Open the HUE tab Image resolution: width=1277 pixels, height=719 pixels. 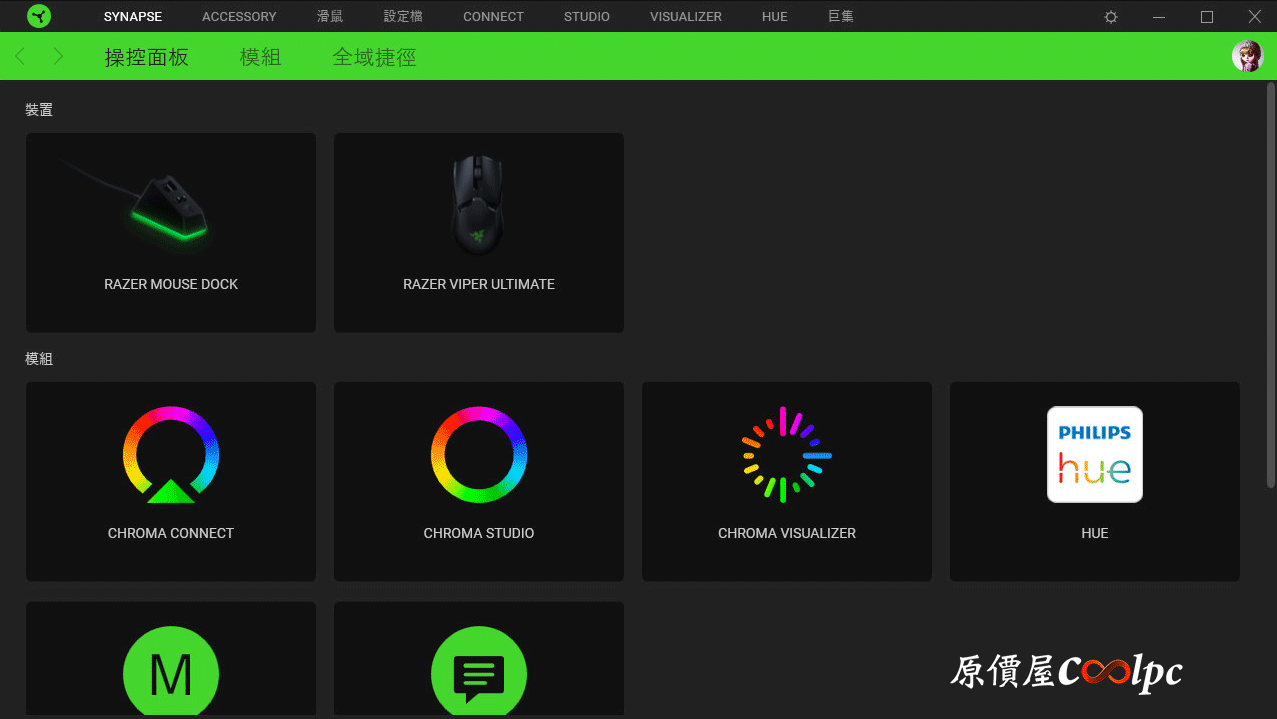coord(775,17)
